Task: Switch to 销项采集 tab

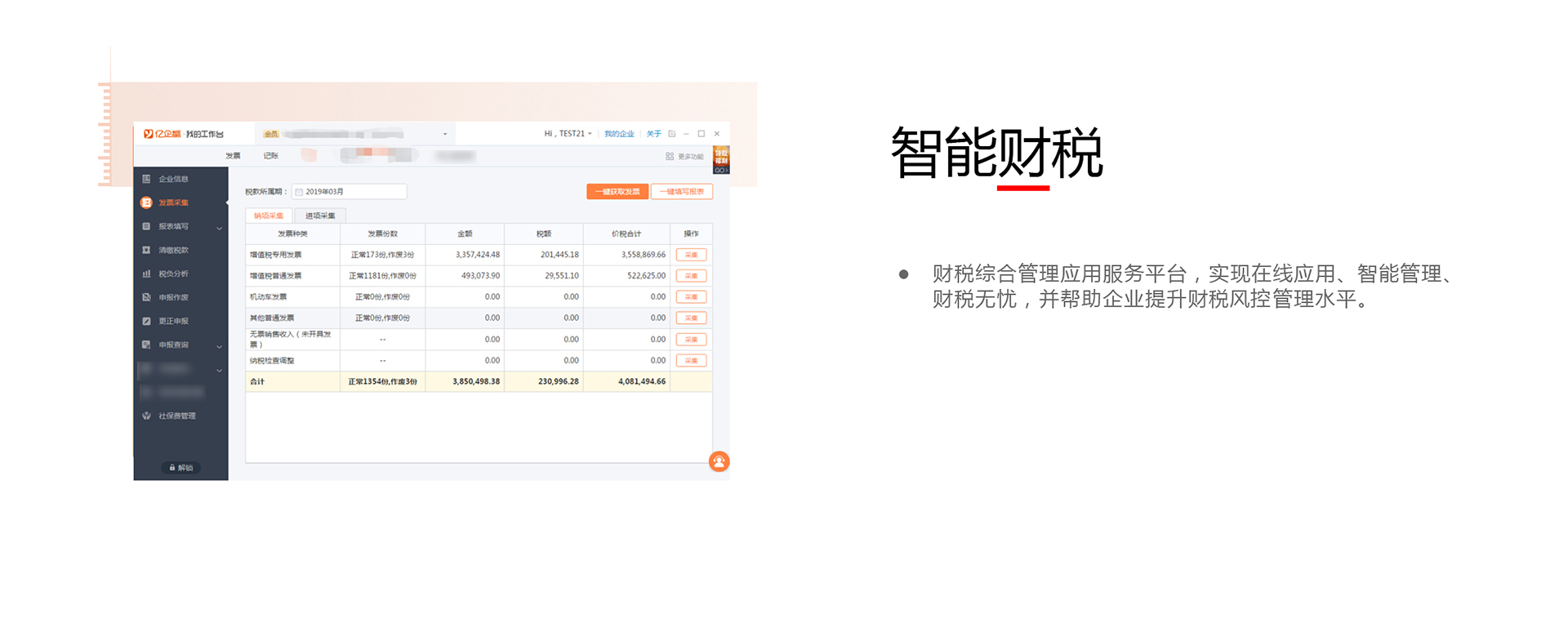Action: click(x=269, y=216)
